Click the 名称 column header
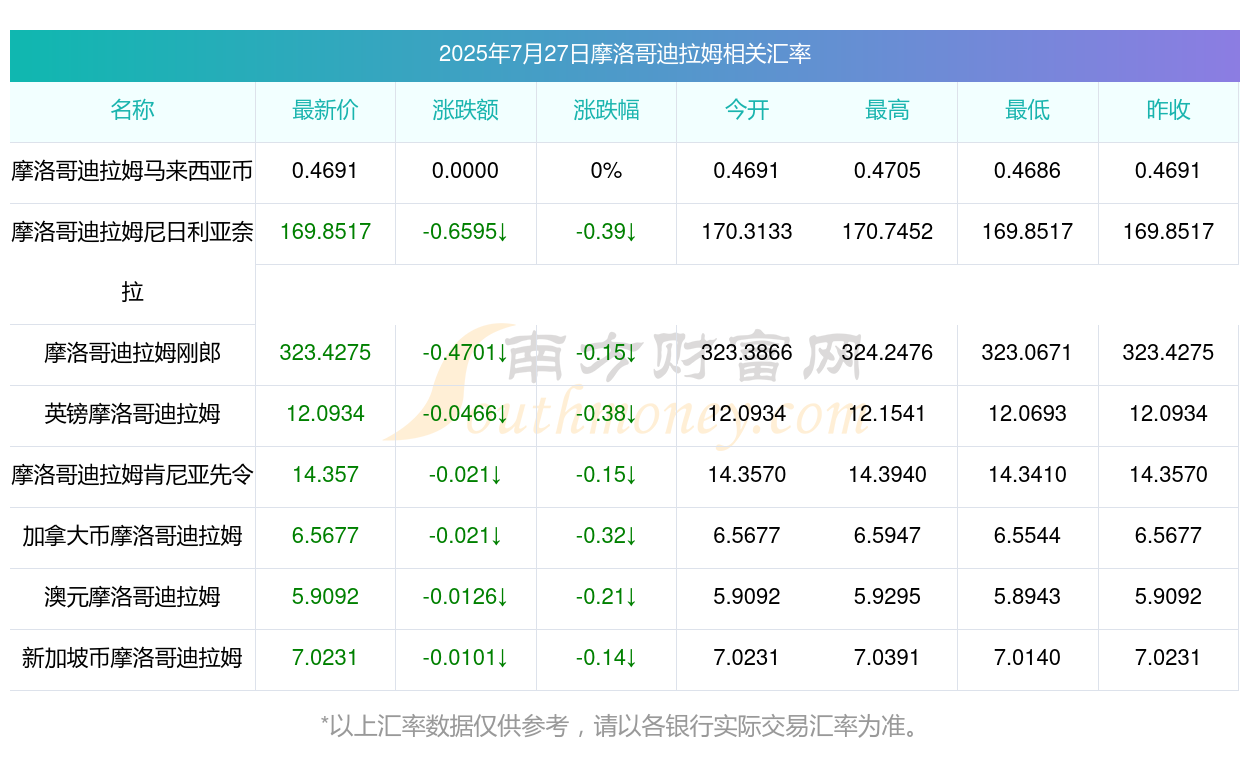The height and width of the screenshot is (757, 1250). point(132,111)
